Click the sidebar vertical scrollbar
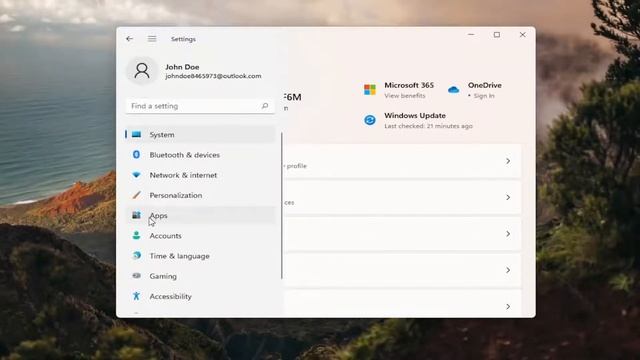This screenshot has width=640, height=360. (x=282, y=205)
